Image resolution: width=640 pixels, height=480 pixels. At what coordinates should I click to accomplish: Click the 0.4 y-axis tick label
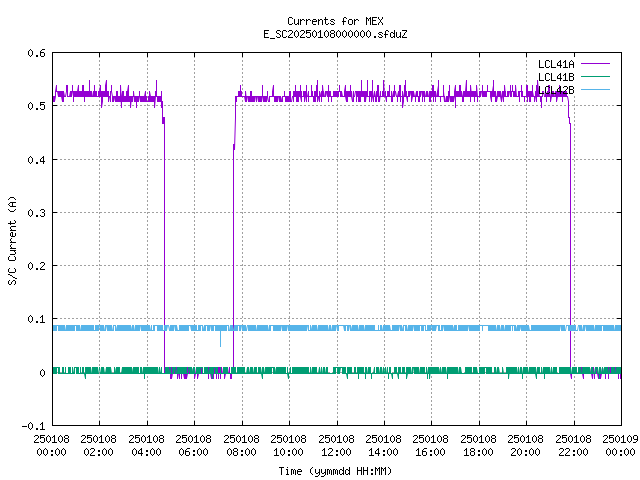click(x=36, y=160)
